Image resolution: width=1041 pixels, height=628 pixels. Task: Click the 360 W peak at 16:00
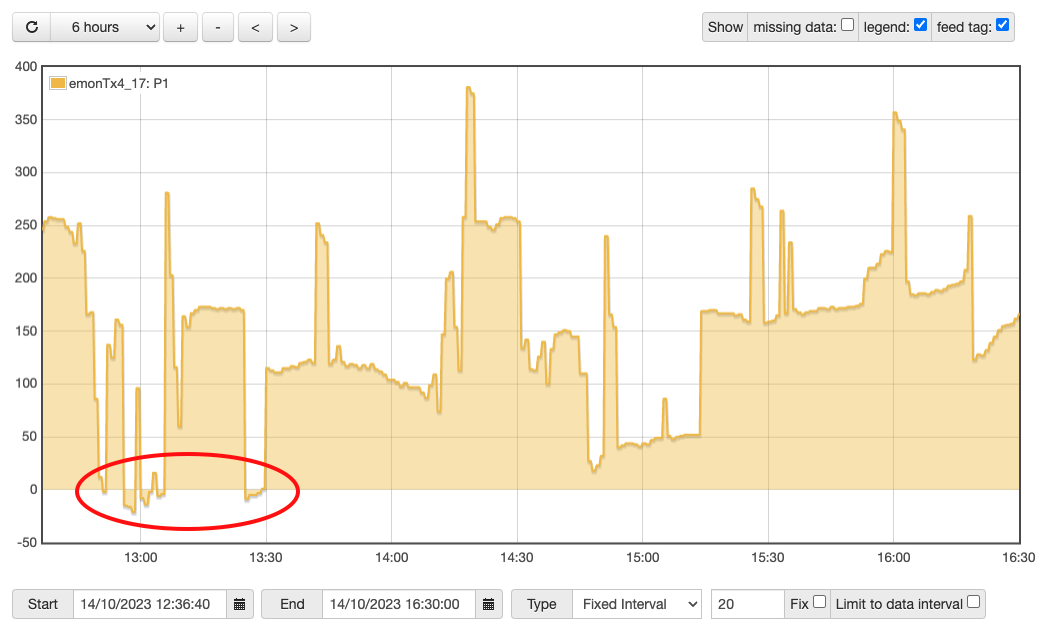point(896,114)
